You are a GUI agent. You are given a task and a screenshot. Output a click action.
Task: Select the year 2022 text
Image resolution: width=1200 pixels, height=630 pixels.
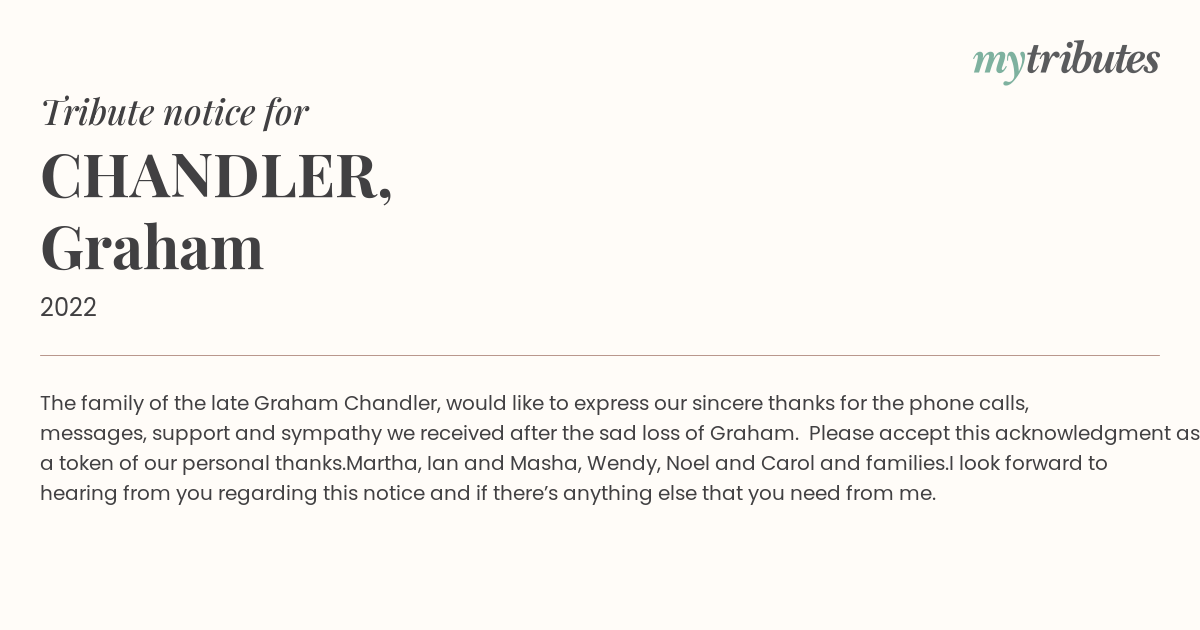coord(68,308)
